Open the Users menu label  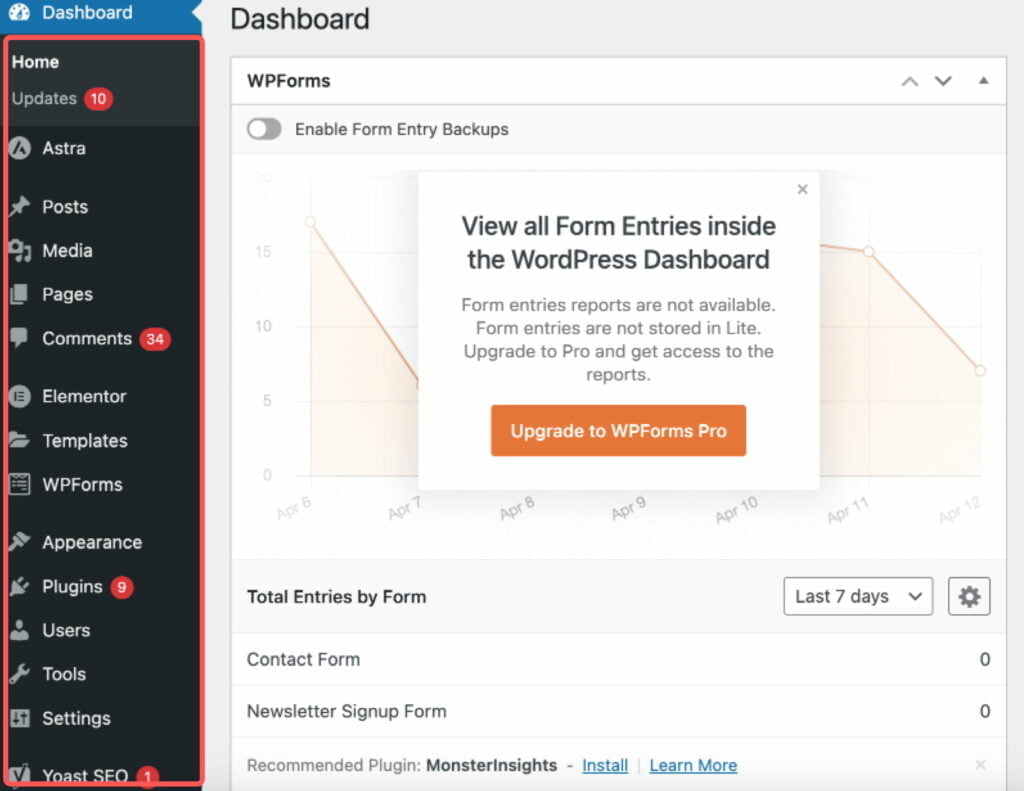[x=66, y=630]
